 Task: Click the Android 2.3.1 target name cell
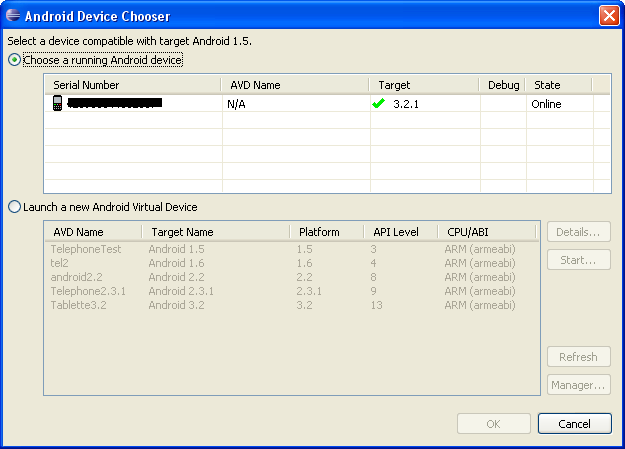pyautogui.click(x=181, y=291)
